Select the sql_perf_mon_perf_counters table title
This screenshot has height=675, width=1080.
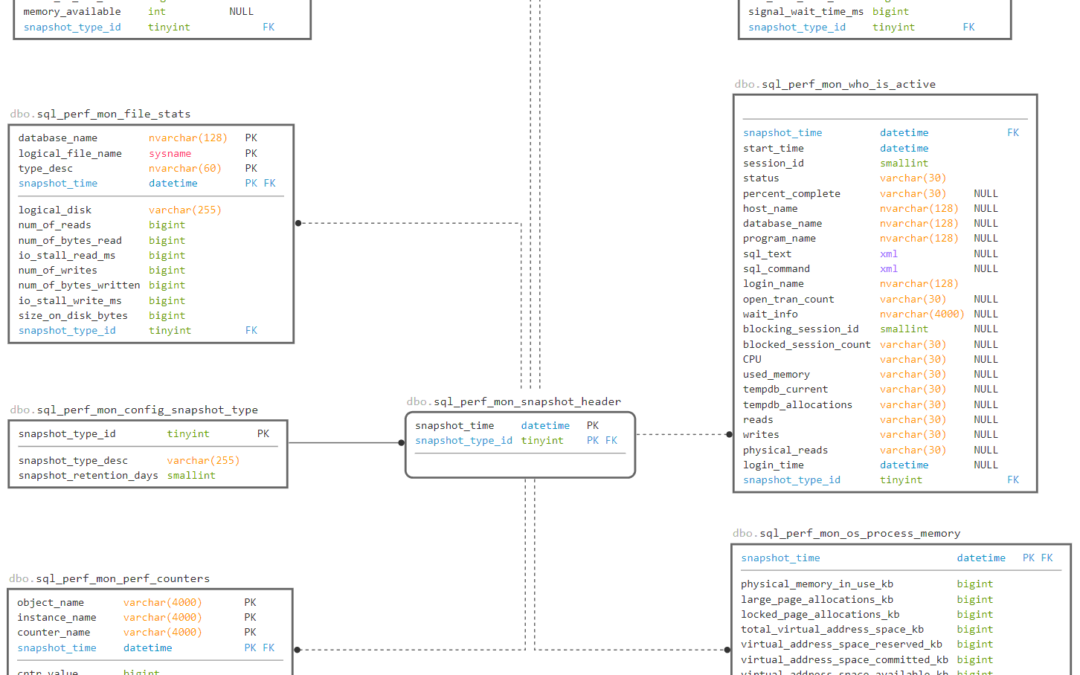[110, 578]
